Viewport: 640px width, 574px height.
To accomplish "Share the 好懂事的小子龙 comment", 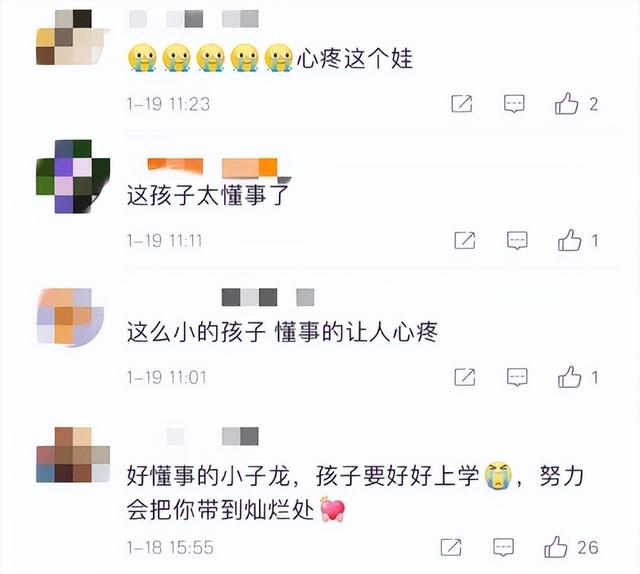I will coord(451,547).
